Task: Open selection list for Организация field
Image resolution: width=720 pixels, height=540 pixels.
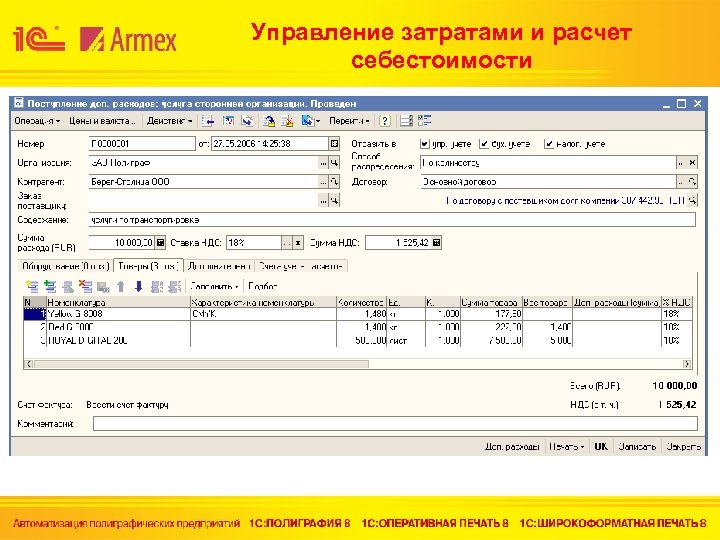Action: click(324, 163)
